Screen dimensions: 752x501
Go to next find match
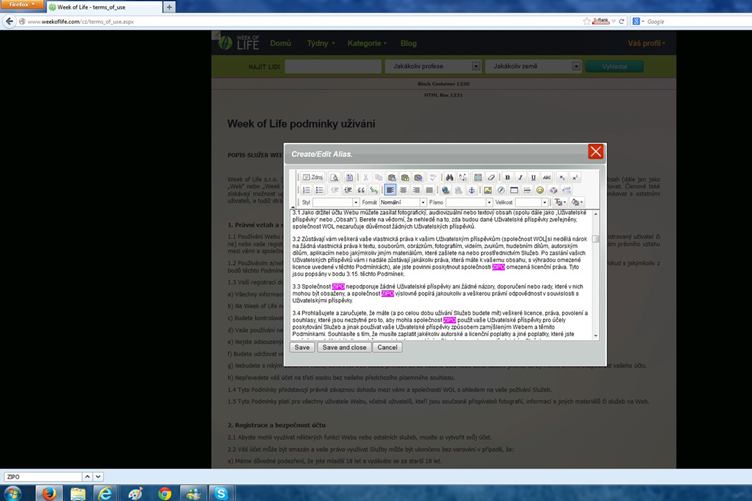coord(98,477)
